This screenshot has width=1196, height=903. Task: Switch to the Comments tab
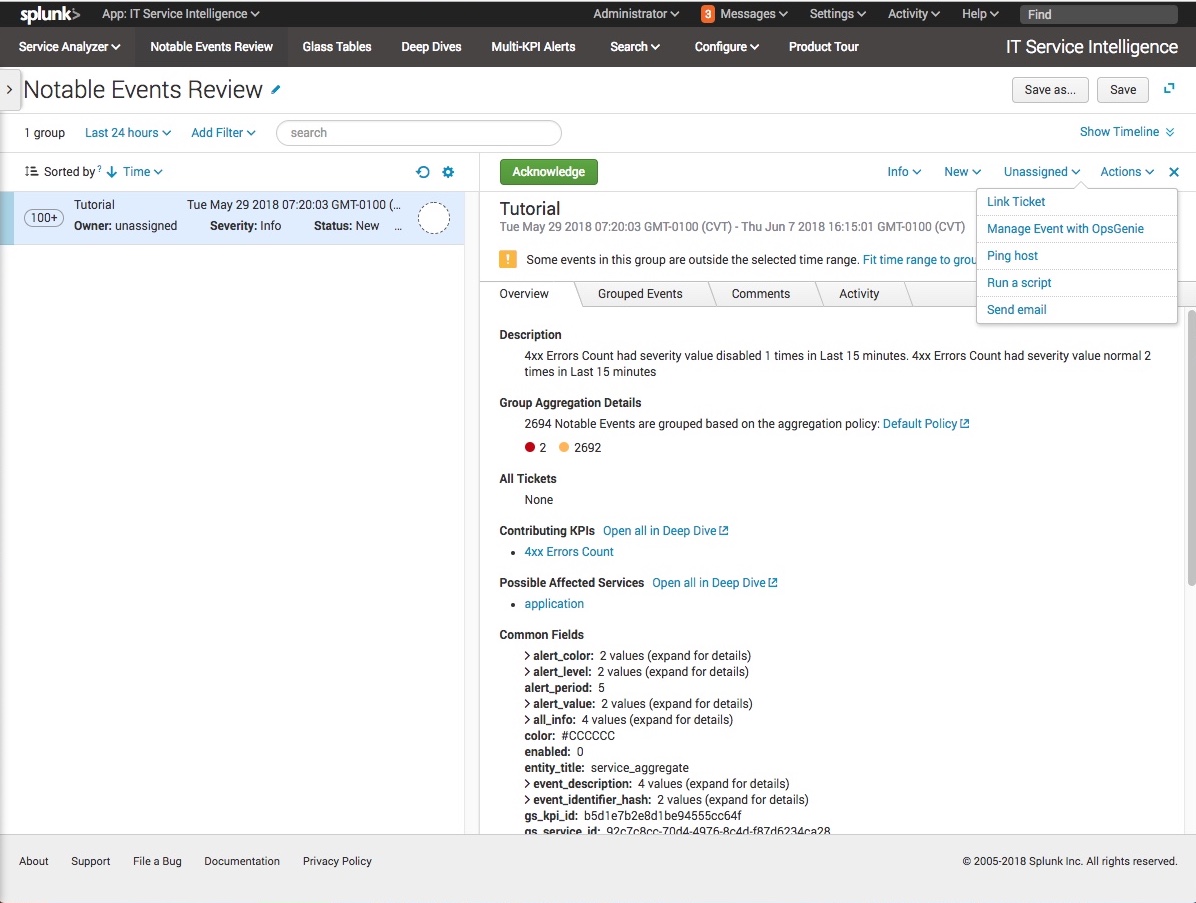click(x=760, y=294)
